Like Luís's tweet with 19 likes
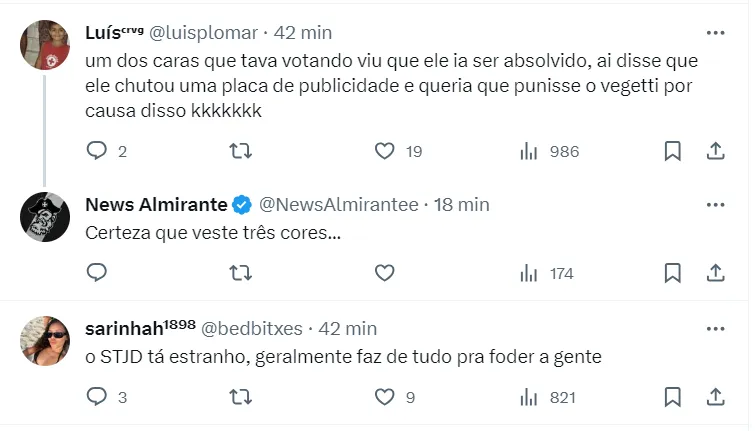Screen dimensions: 755x431 click(385, 151)
